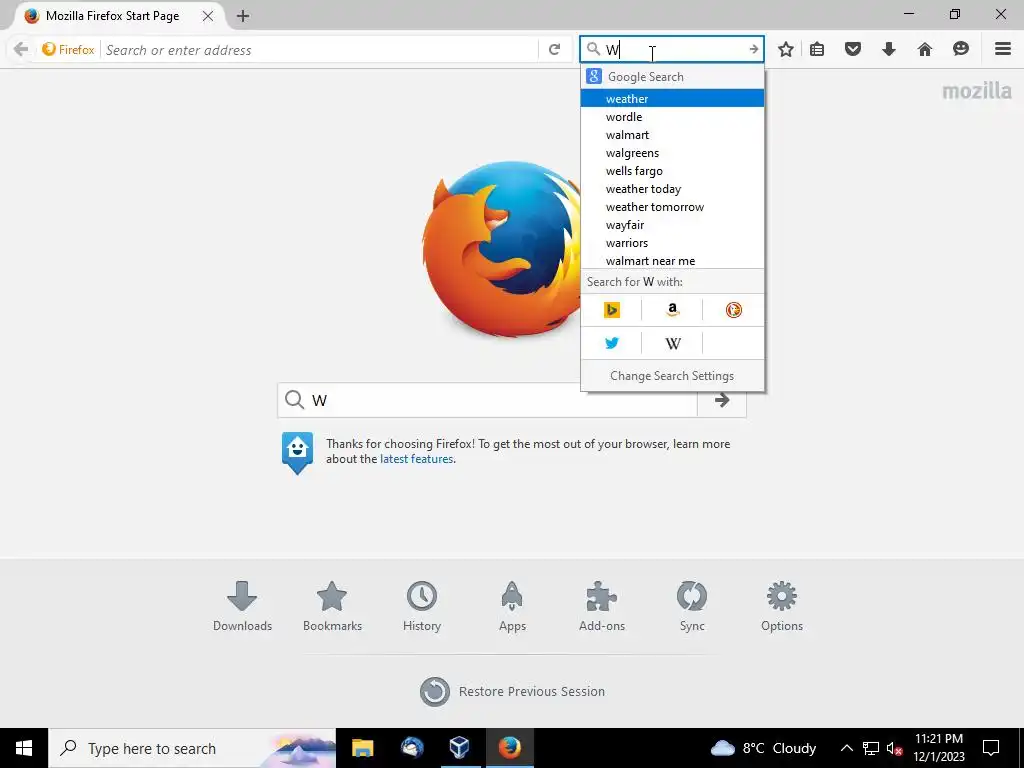Choose the 'weather today' suggestion
This screenshot has width=1024, height=768.
(x=672, y=189)
